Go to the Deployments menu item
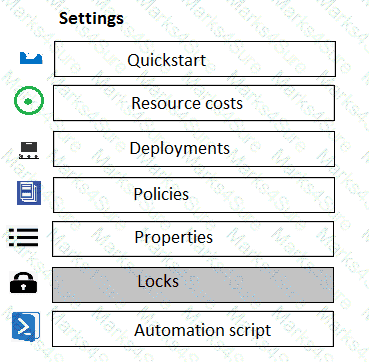This screenshot has width=369, height=362. [x=194, y=149]
